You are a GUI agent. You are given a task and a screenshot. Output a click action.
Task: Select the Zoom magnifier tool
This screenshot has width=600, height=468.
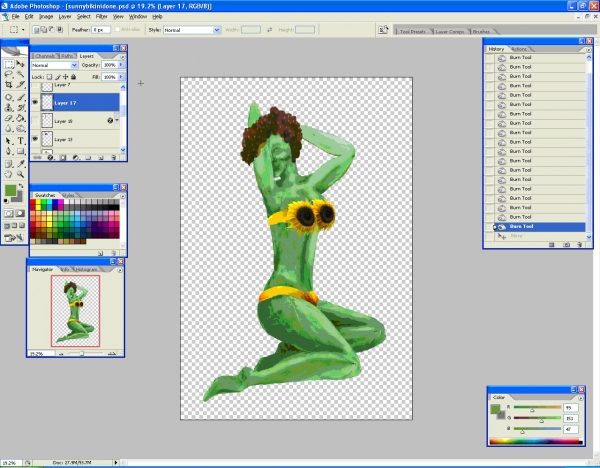coord(21,174)
